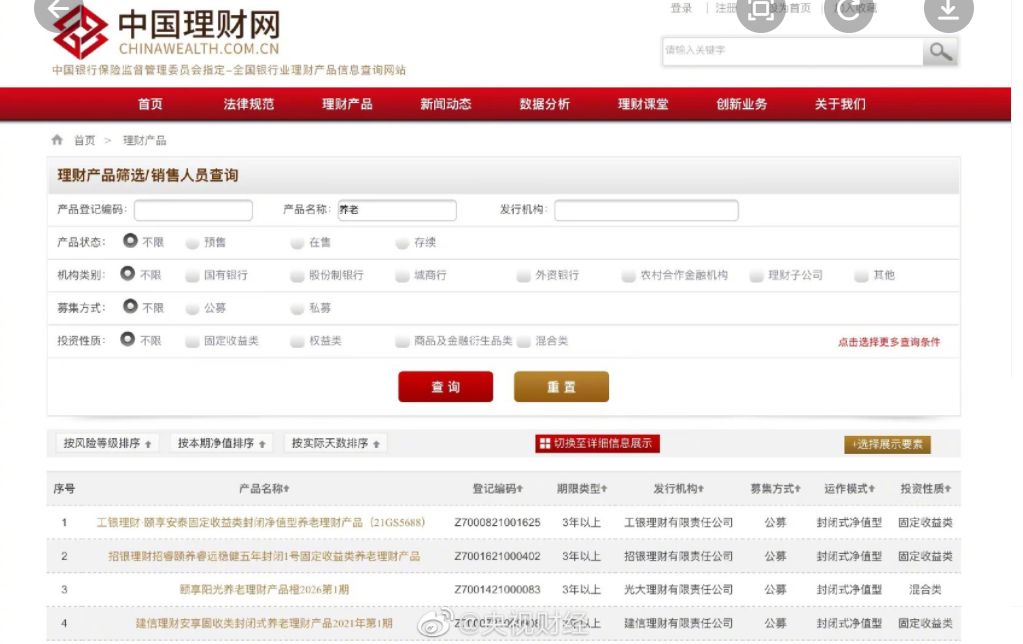1023x644 pixels.
Task: Click 切换至详细信息展示 button
Action: tap(597, 444)
